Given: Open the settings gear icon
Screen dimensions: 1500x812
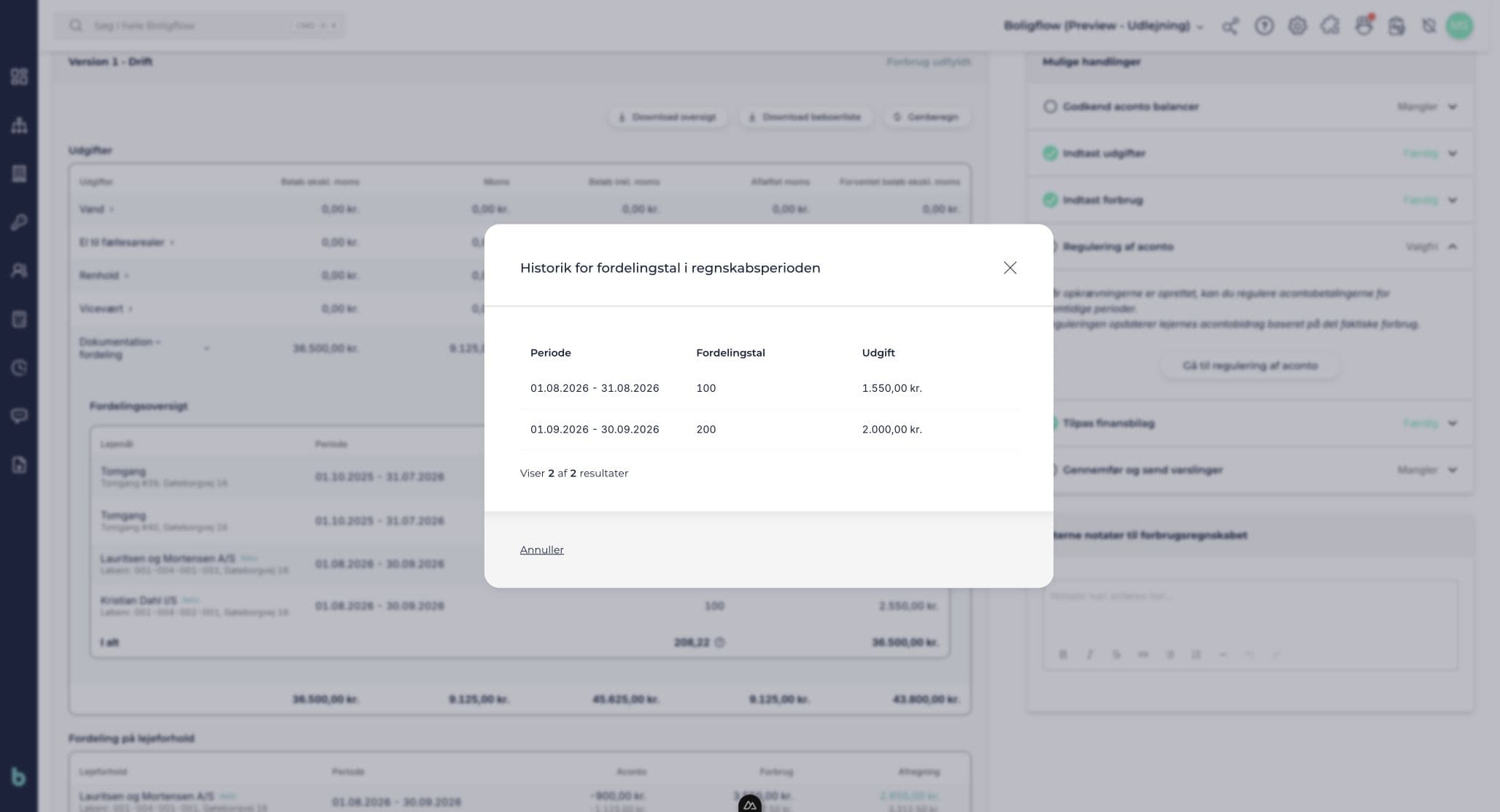Looking at the screenshot, I should point(1297,26).
